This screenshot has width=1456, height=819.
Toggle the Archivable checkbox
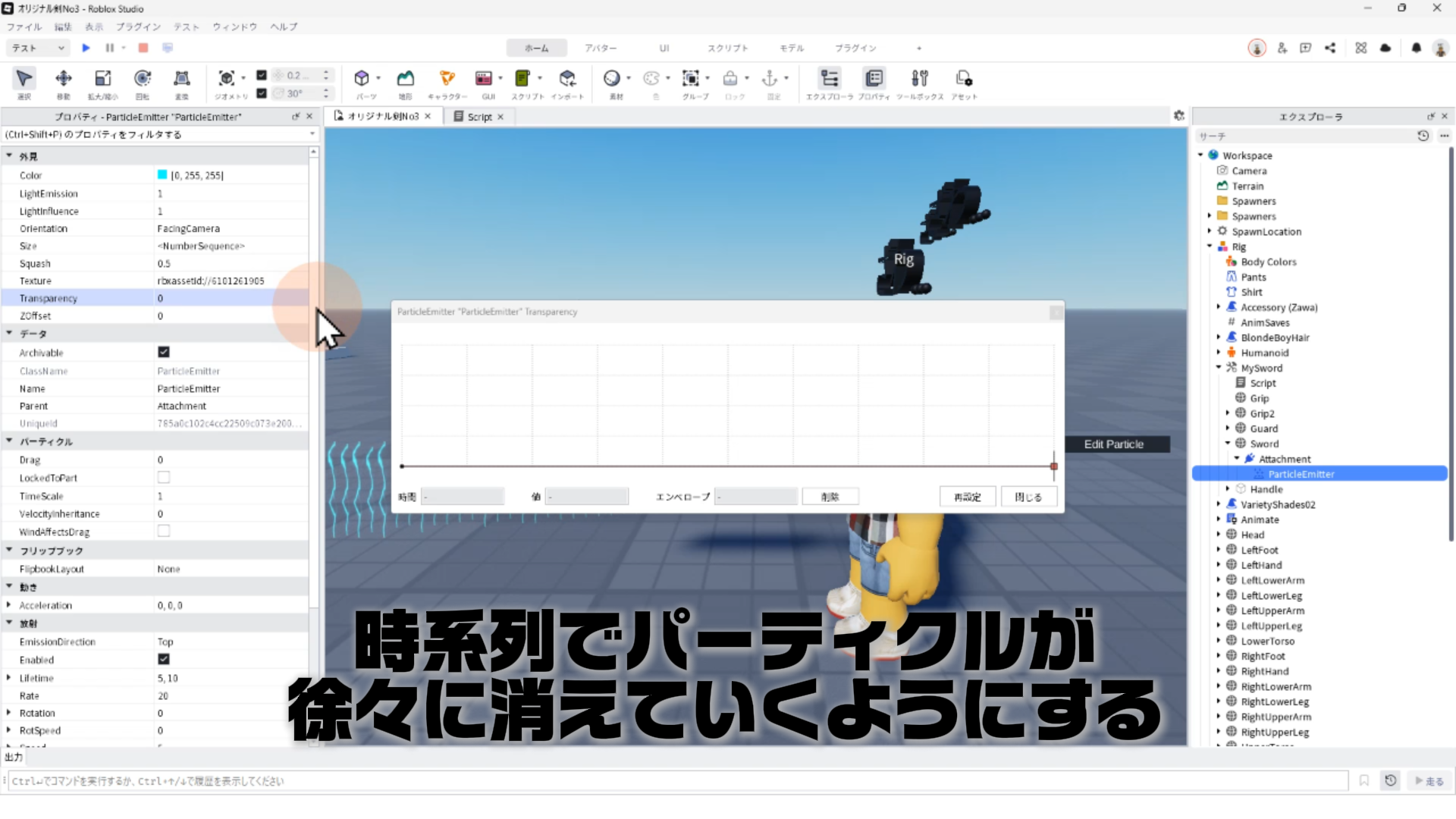pyautogui.click(x=163, y=352)
